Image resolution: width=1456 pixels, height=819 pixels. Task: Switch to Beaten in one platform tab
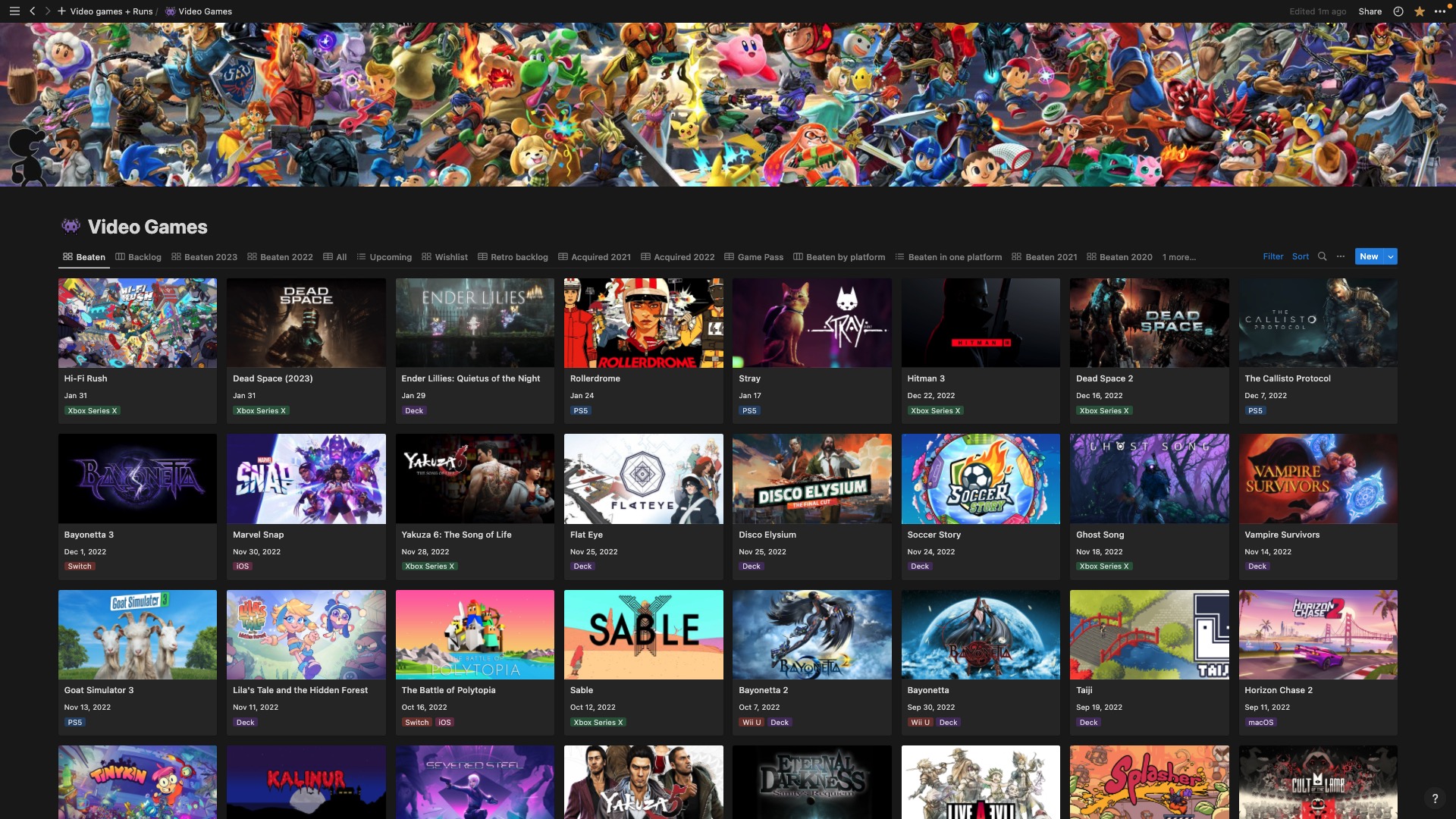(948, 257)
